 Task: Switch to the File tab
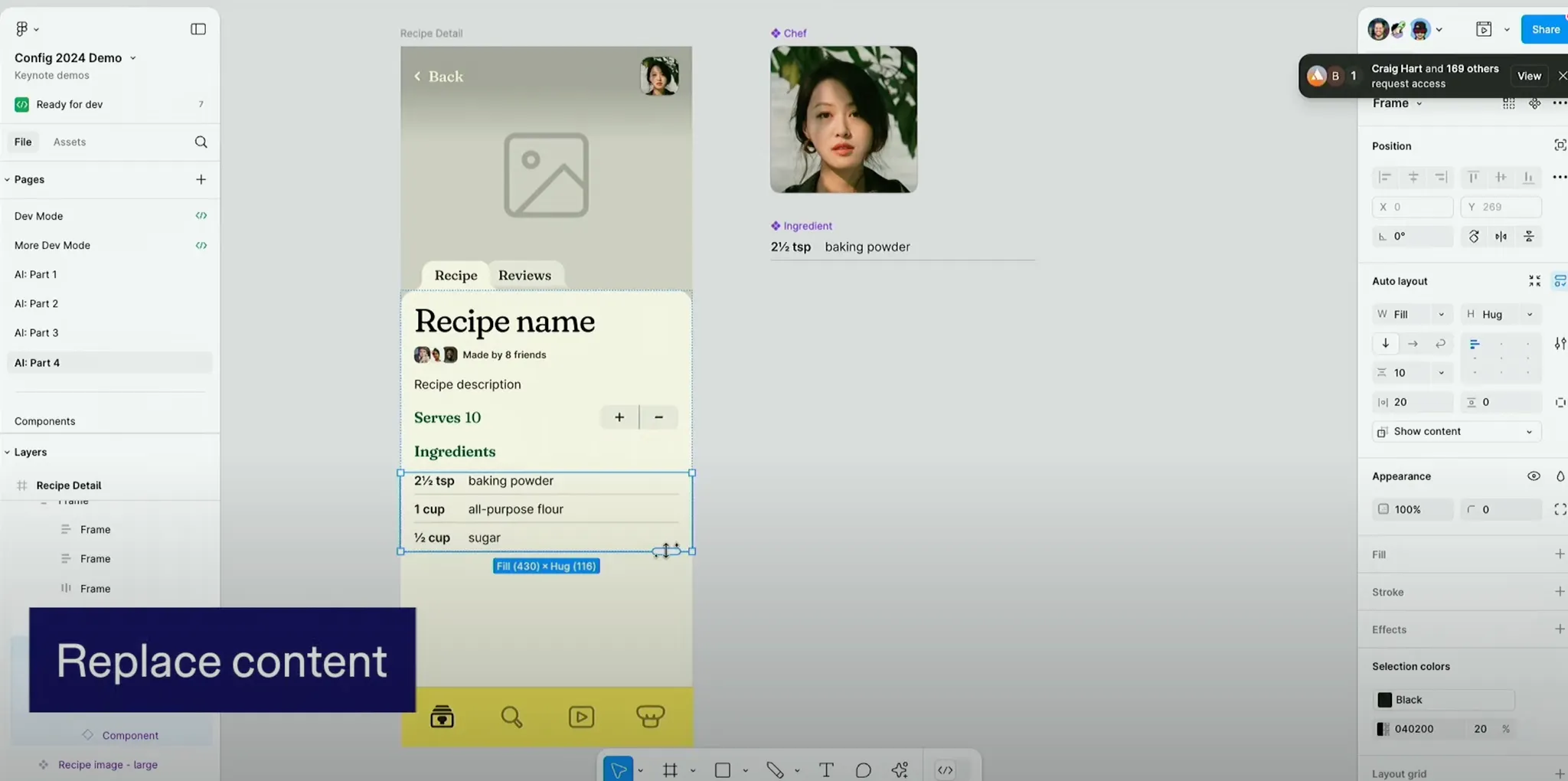(x=23, y=142)
